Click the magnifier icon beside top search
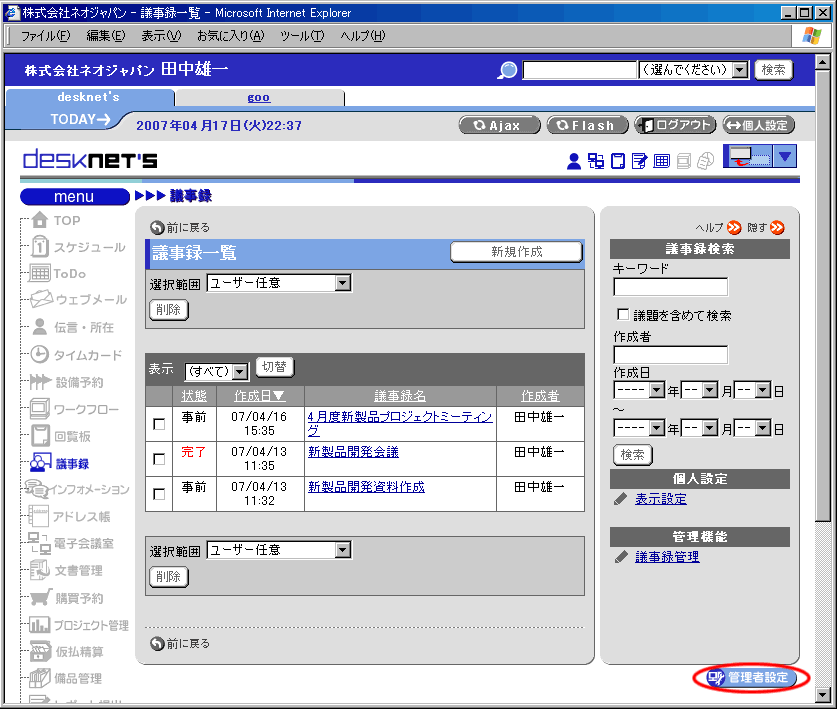Screen dimensions: 837x709 tap(507, 70)
